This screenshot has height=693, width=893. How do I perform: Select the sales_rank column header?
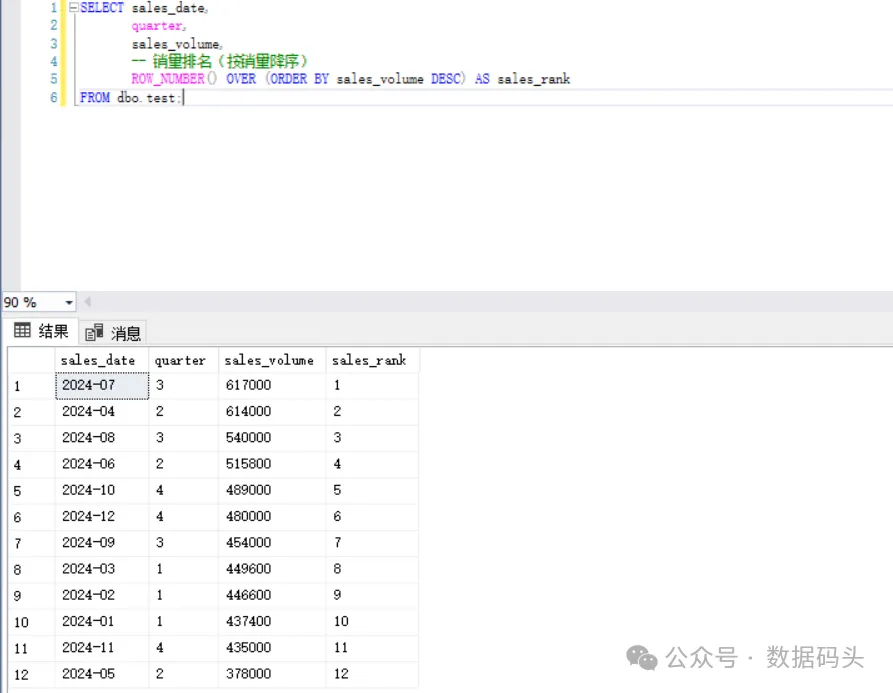coord(372,360)
